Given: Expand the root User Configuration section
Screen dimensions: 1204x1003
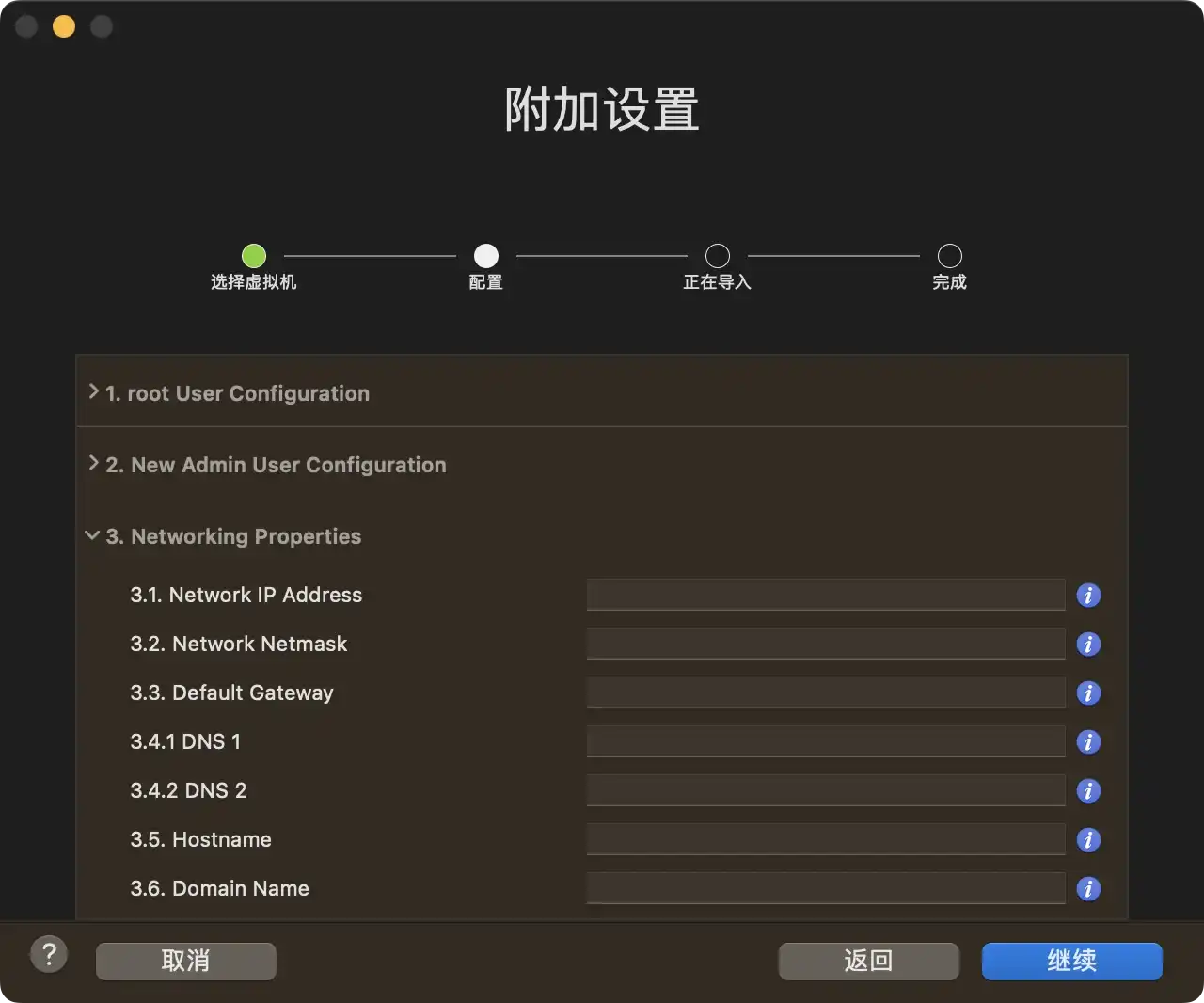Looking at the screenshot, I should [93, 392].
